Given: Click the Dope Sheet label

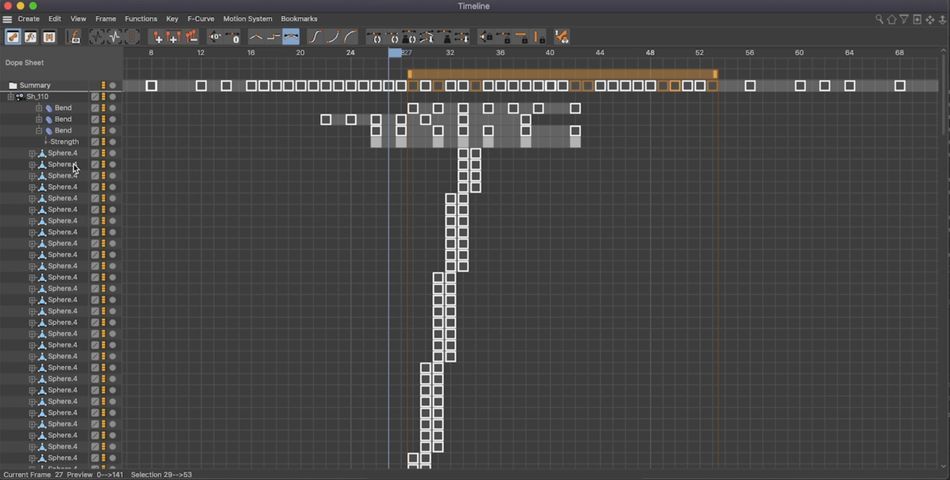Looking at the screenshot, I should tap(24, 62).
